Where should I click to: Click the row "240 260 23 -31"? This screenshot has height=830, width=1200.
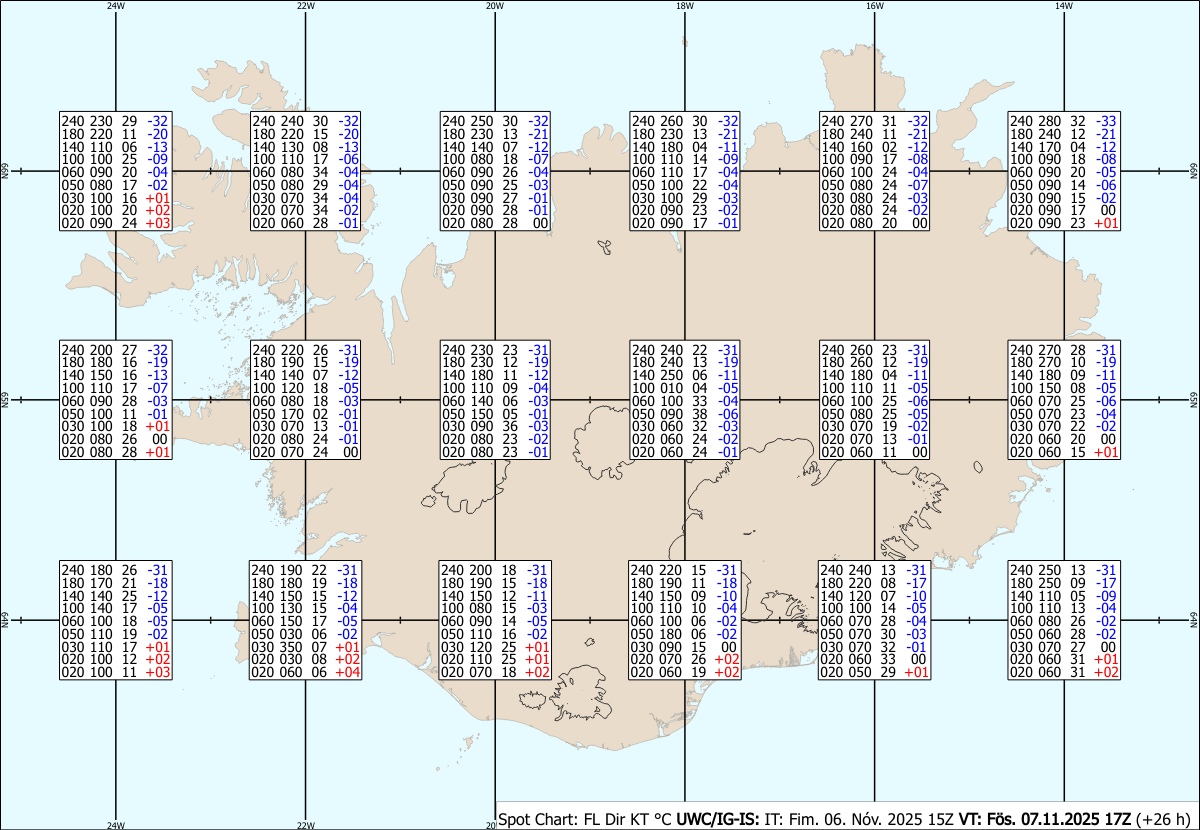pos(875,349)
